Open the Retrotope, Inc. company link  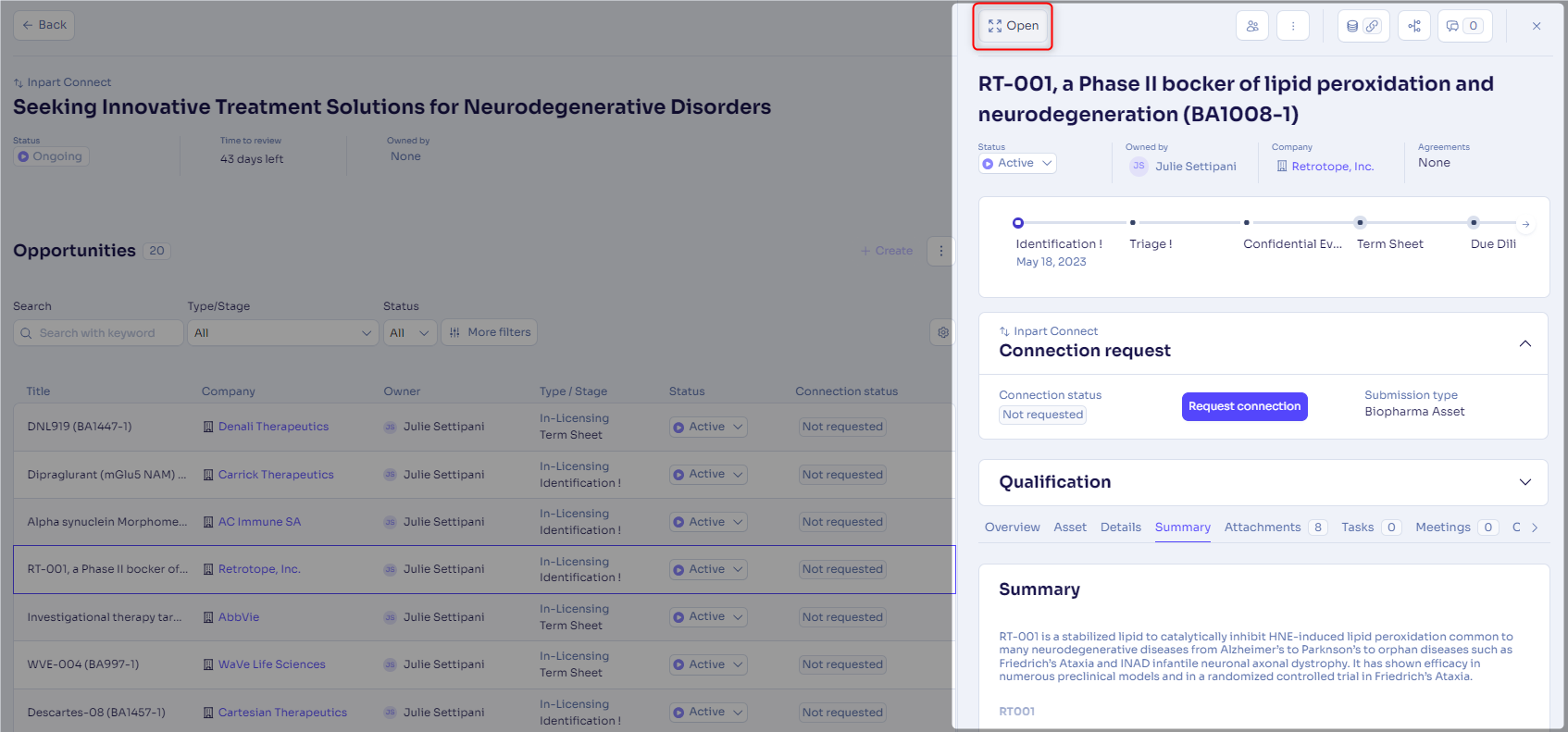(1332, 167)
